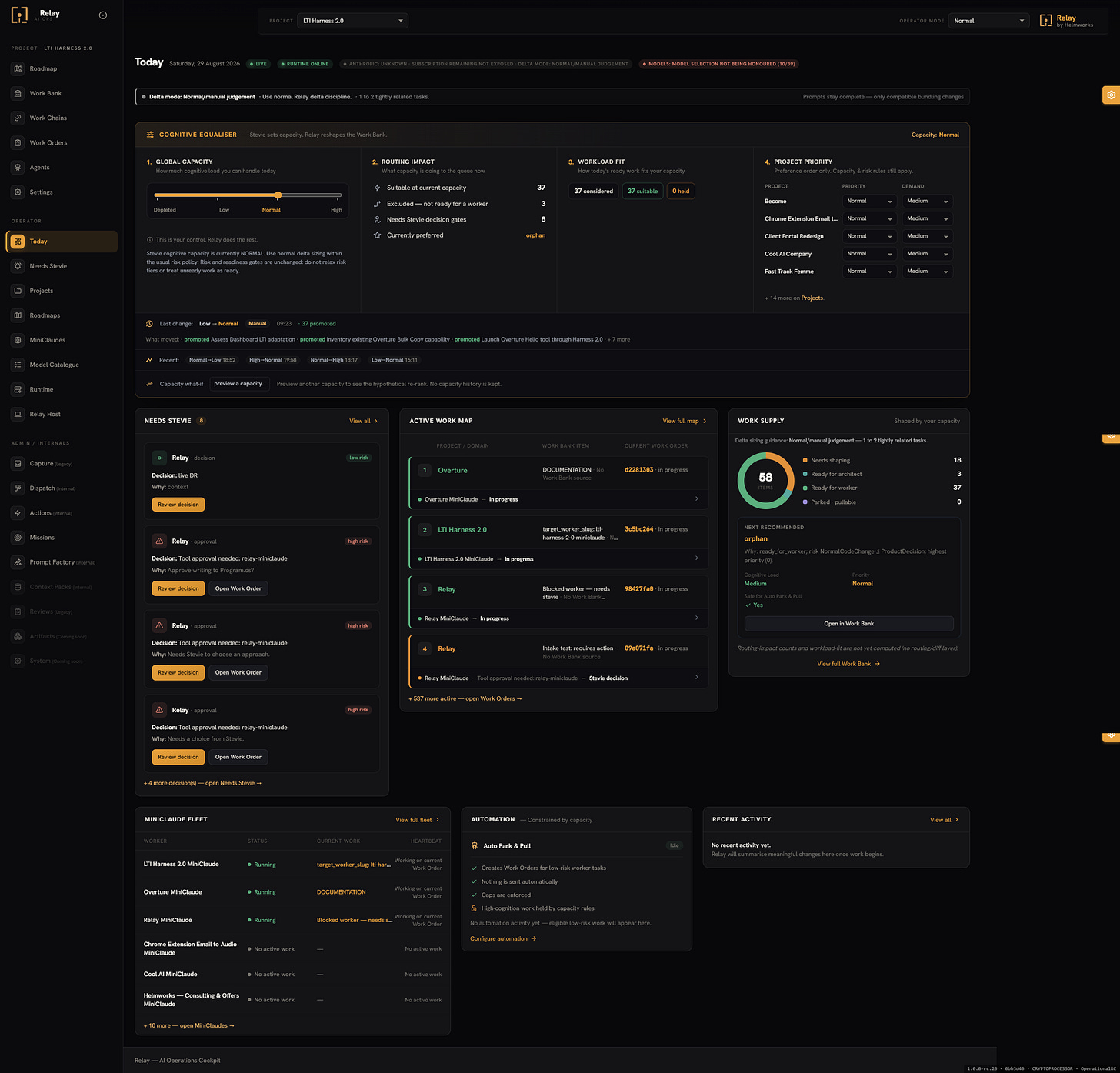Open the Agents sidebar icon
Viewport: 1120px width, 1073px height.
(18, 167)
